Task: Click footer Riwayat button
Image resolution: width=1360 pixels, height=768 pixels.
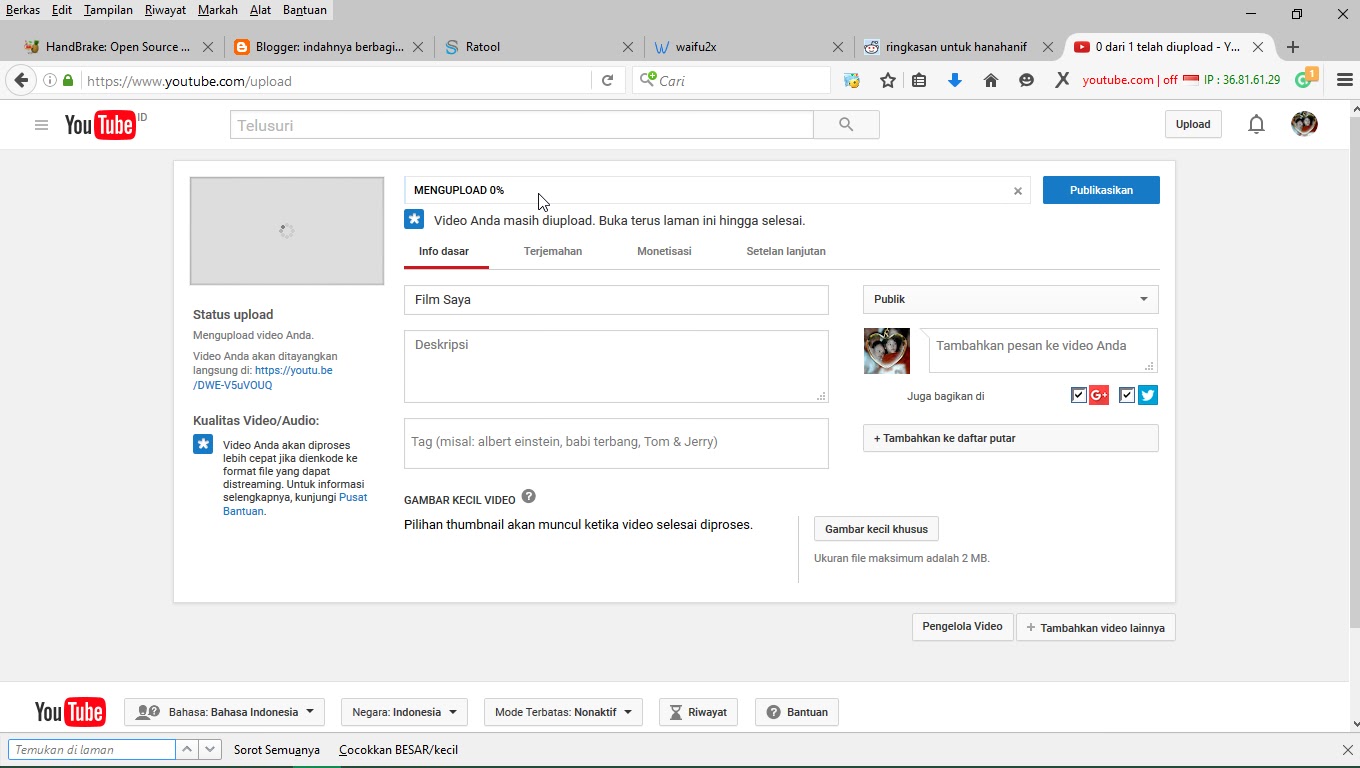Action: click(x=698, y=712)
